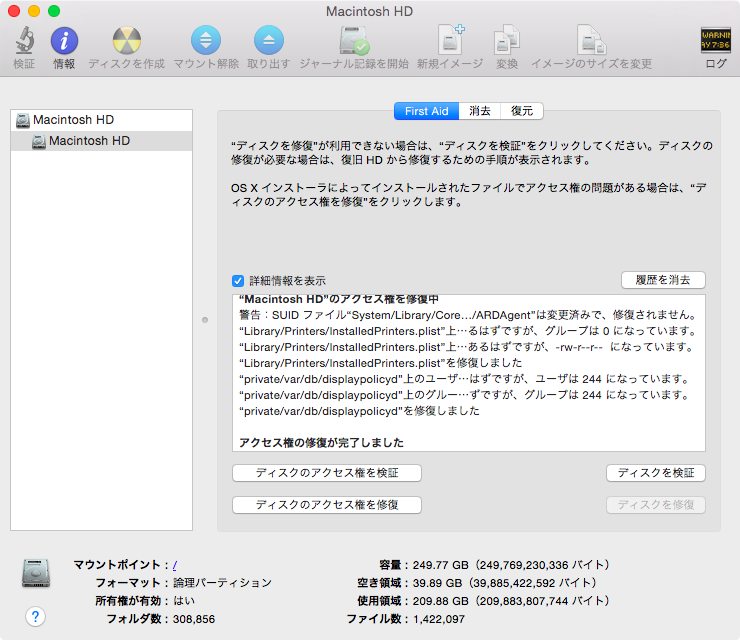Click the green zoom window button
Screen dimensions: 740x640
tap(54, 11)
